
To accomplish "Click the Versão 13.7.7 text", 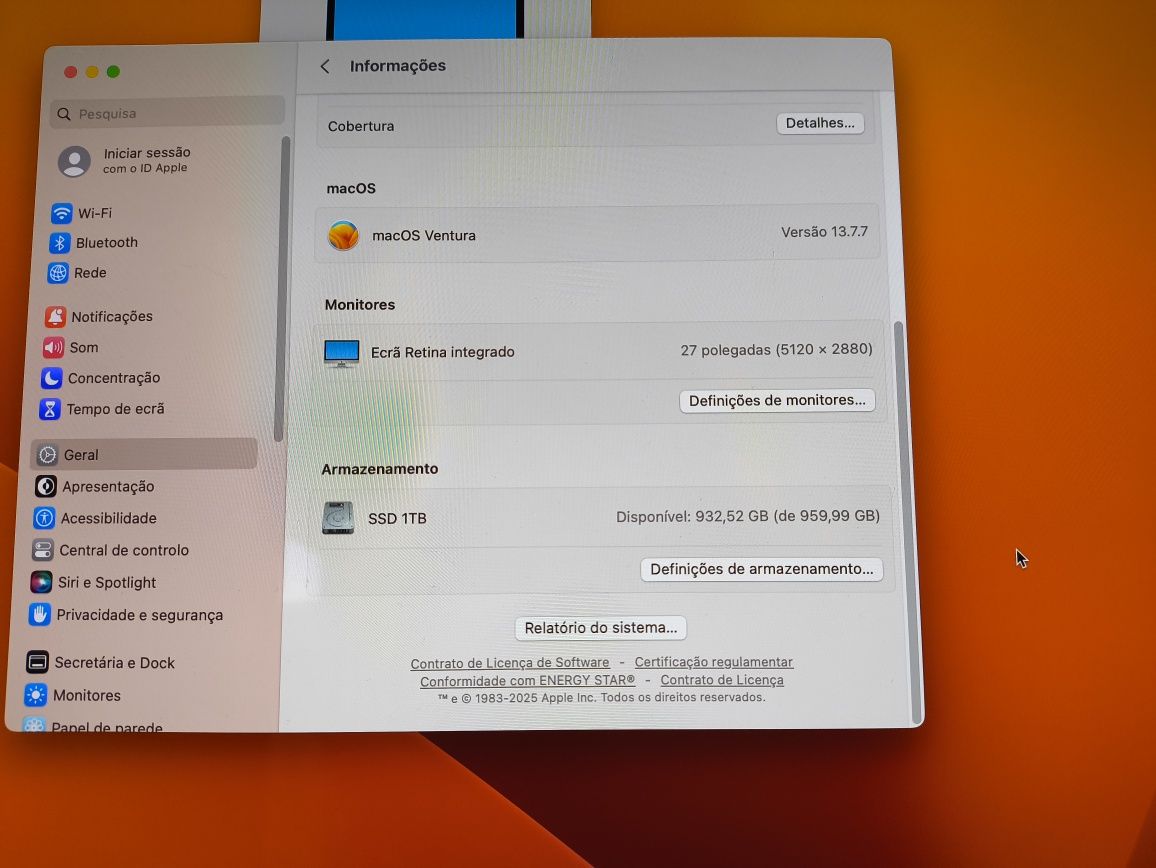I will [x=824, y=232].
